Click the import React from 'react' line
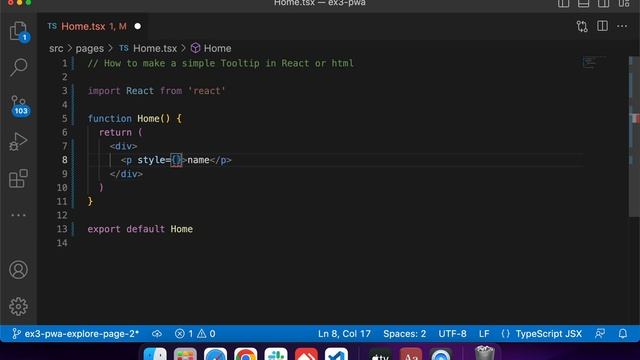The width and height of the screenshot is (640, 360). pyautogui.click(x=156, y=91)
